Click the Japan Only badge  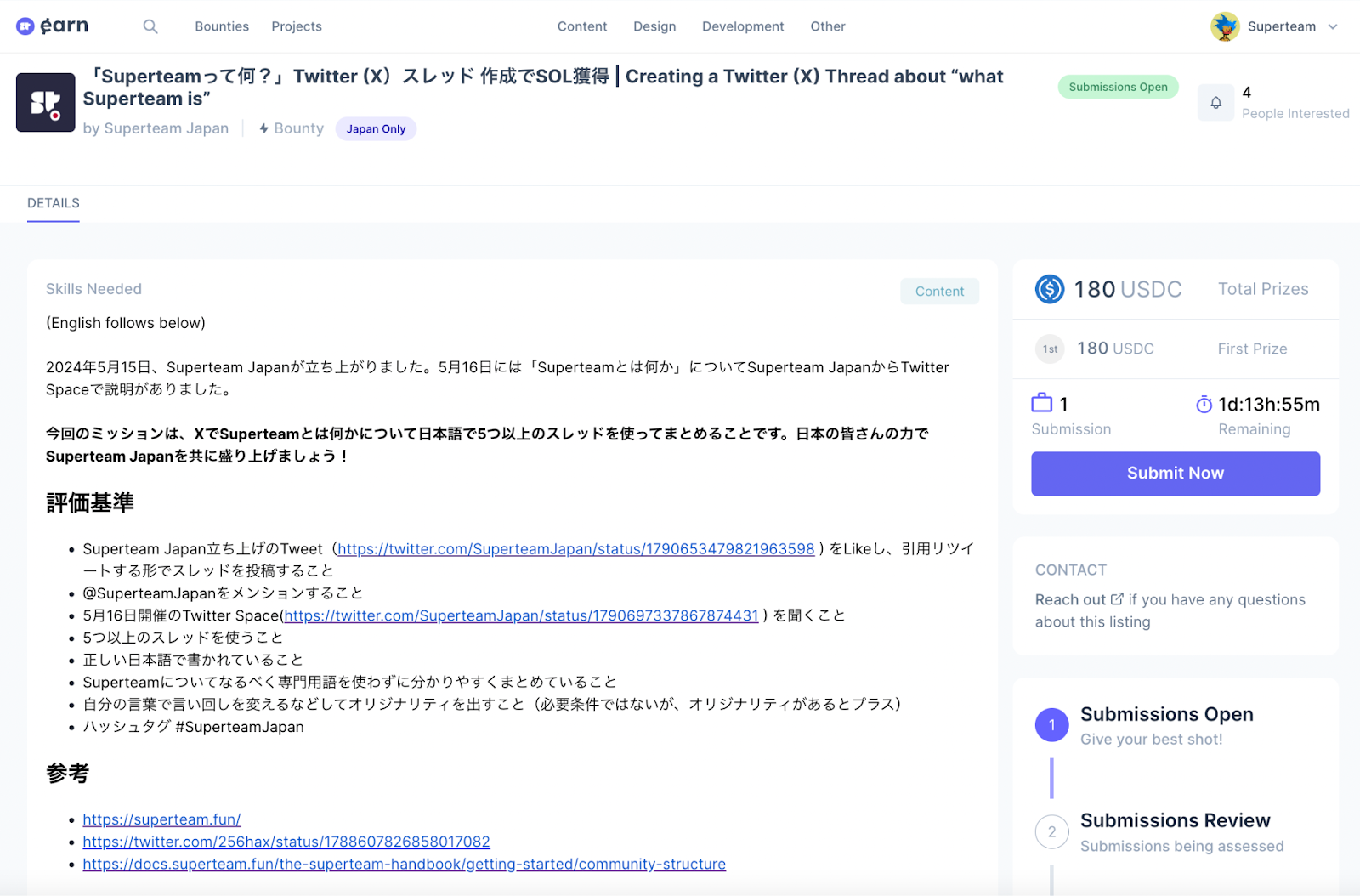coord(376,128)
